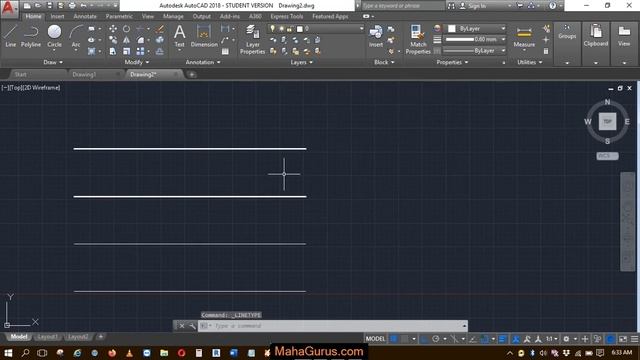Click the search keyword or phrase box
Image resolution: width=640 pixels, height=360 pixels.
(x=403, y=6)
